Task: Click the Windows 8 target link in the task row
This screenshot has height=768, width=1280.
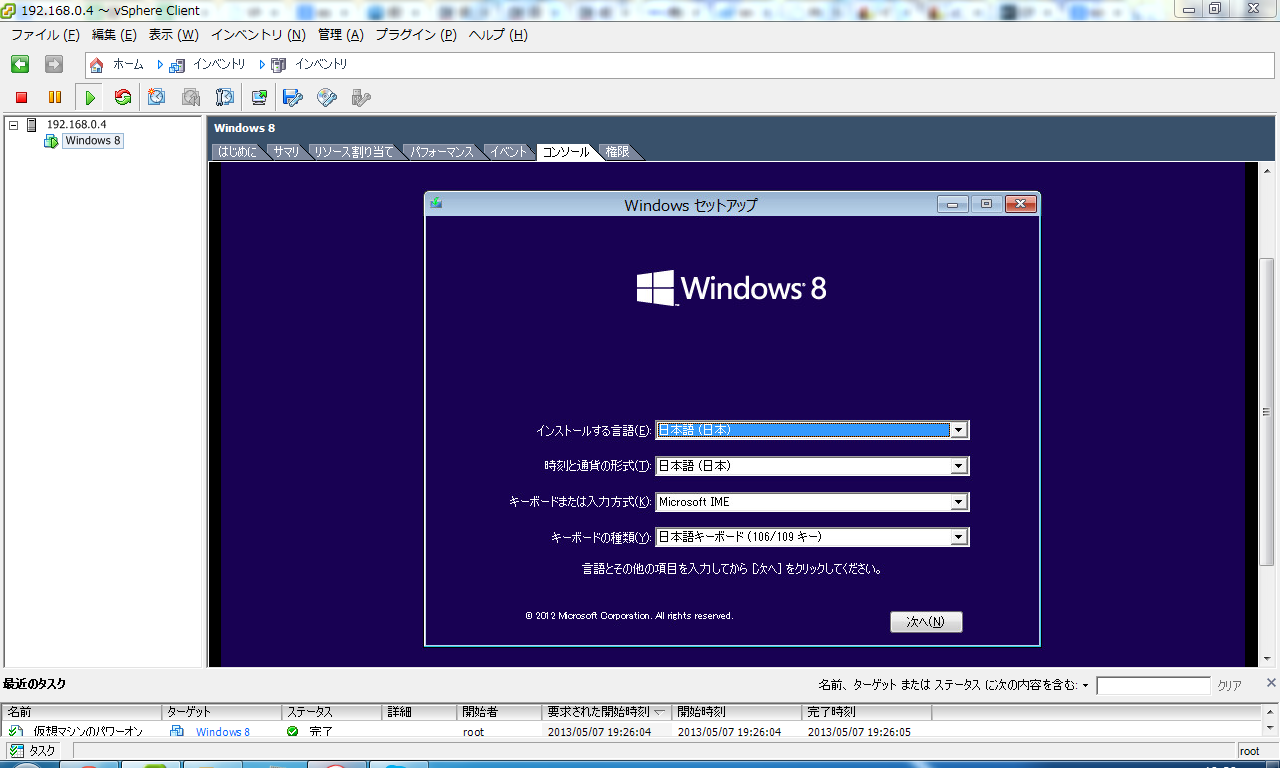Action: coord(222,732)
